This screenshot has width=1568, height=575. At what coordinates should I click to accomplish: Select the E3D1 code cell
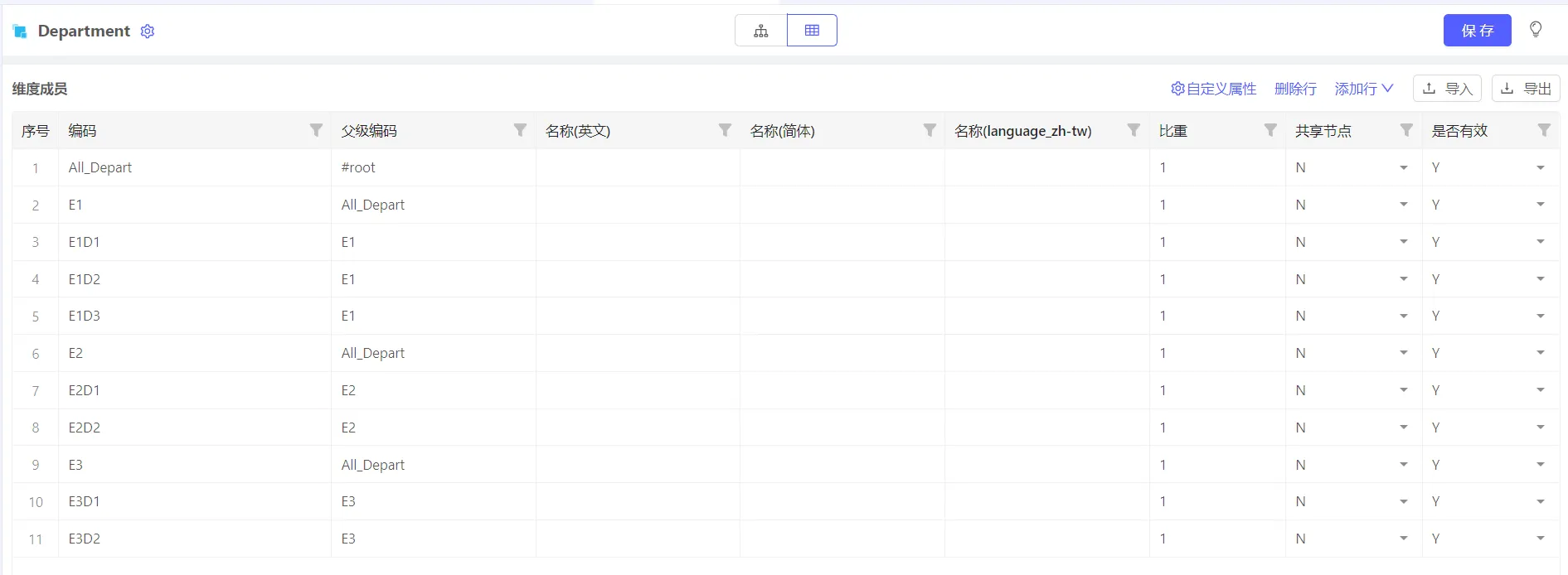pyautogui.click(x=195, y=501)
